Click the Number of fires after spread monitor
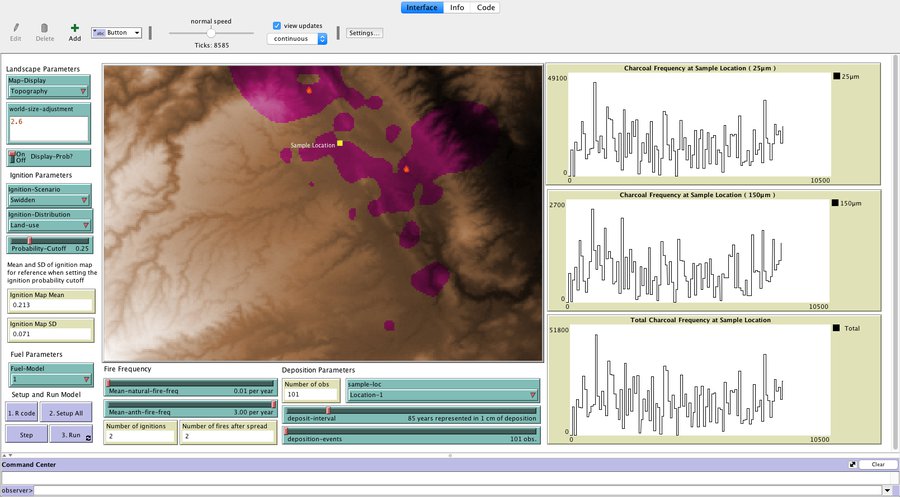This screenshot has width=900, height=497. coord(228,432)
